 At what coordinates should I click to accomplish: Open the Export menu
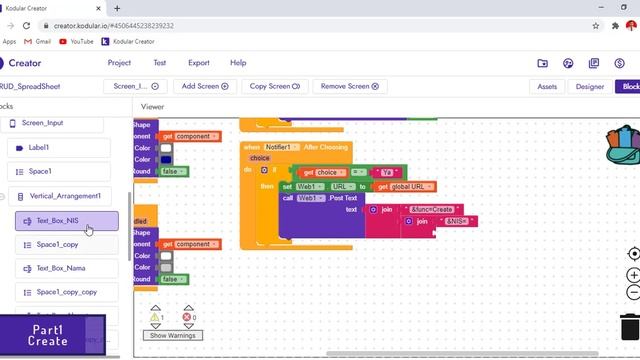[199, 63]
